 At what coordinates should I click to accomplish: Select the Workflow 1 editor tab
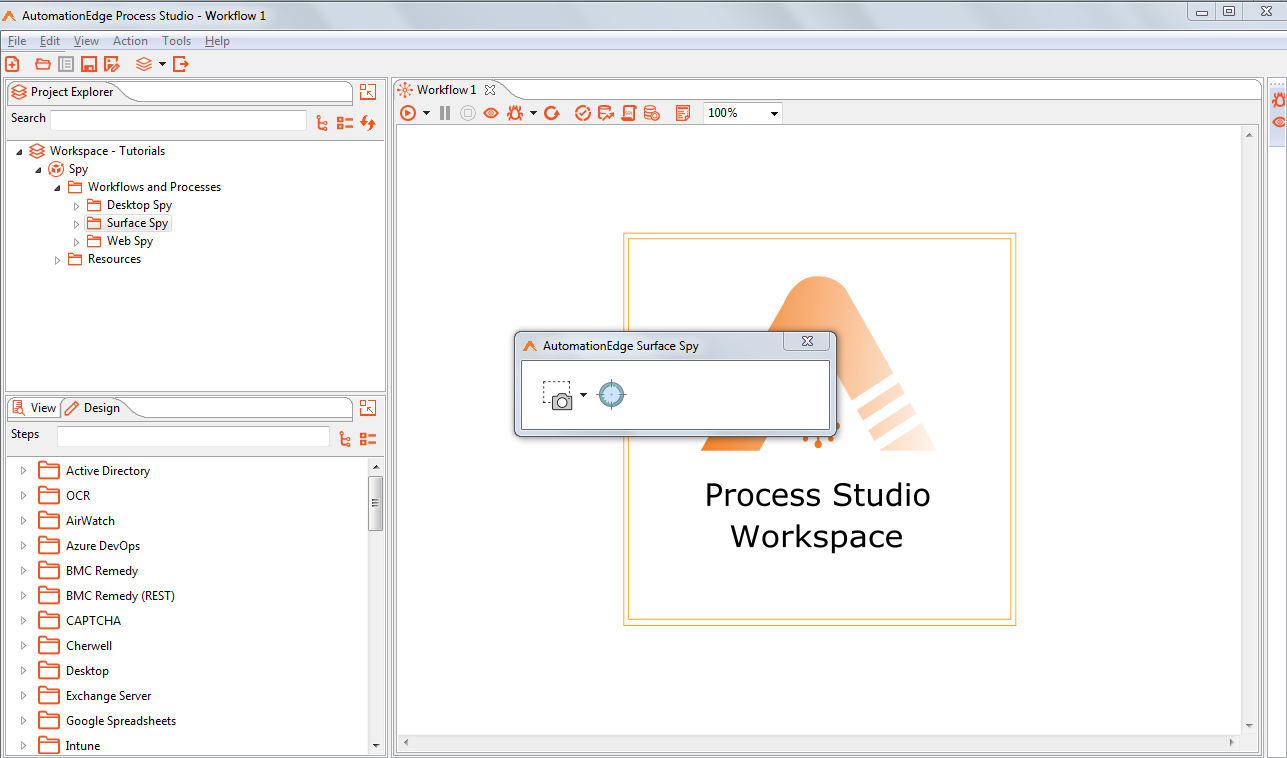click(446, 90)
